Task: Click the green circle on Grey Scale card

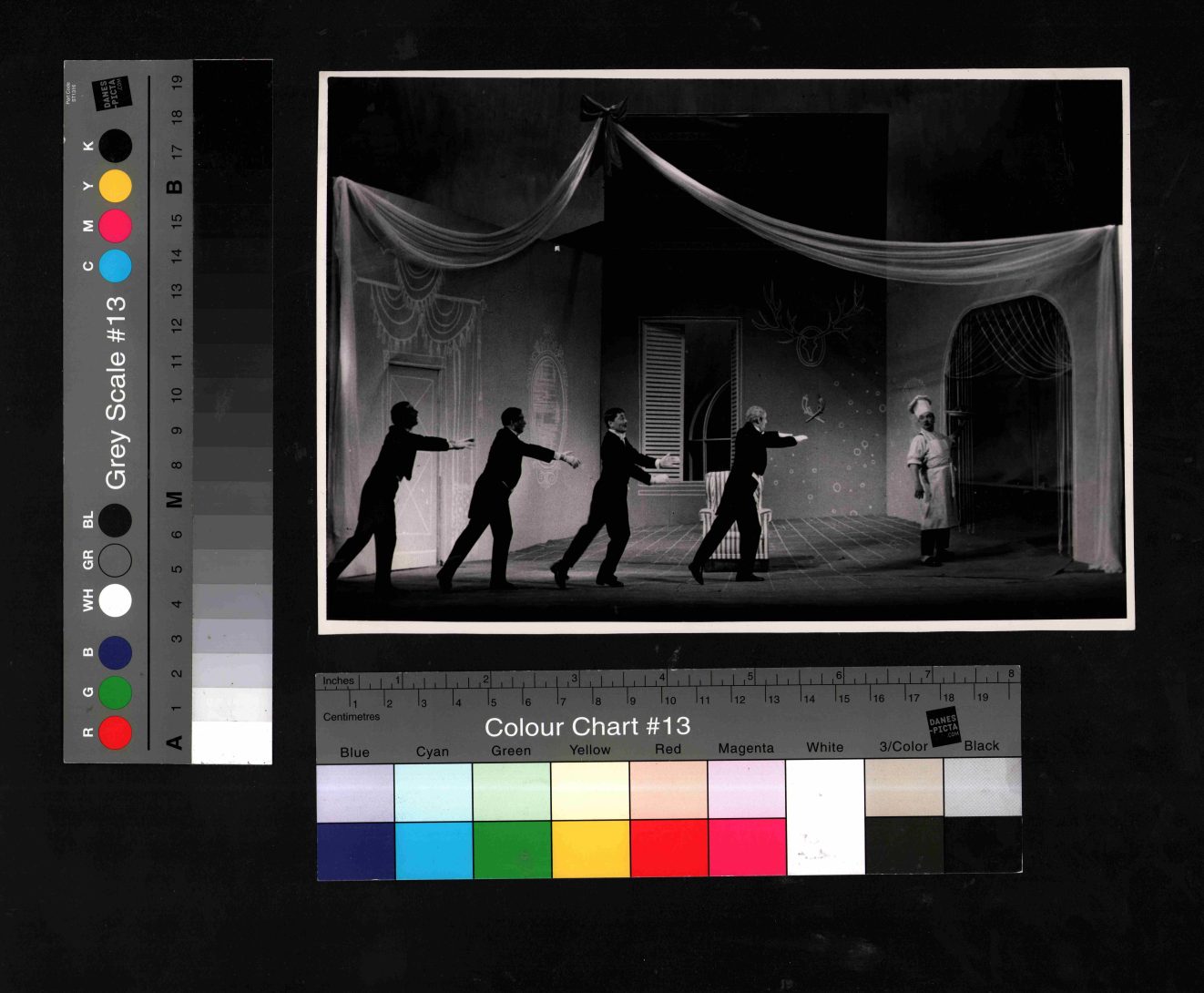Action: pyautogui.click(x=115, y=692)
